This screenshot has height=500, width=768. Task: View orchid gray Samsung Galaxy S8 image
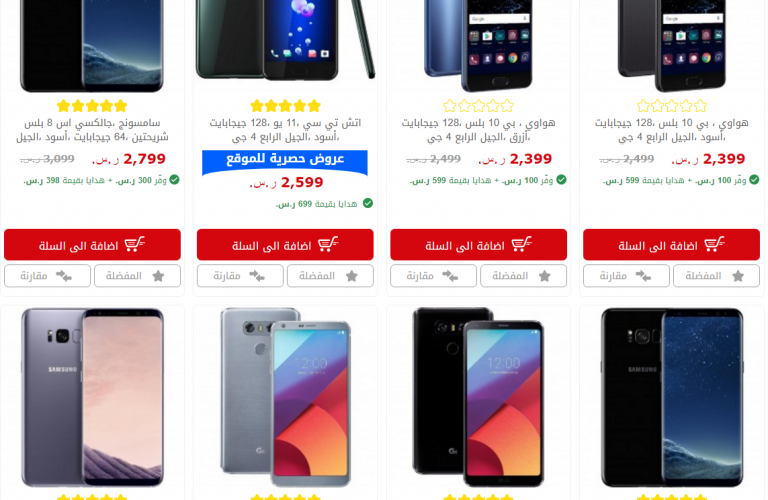(92, 397)
